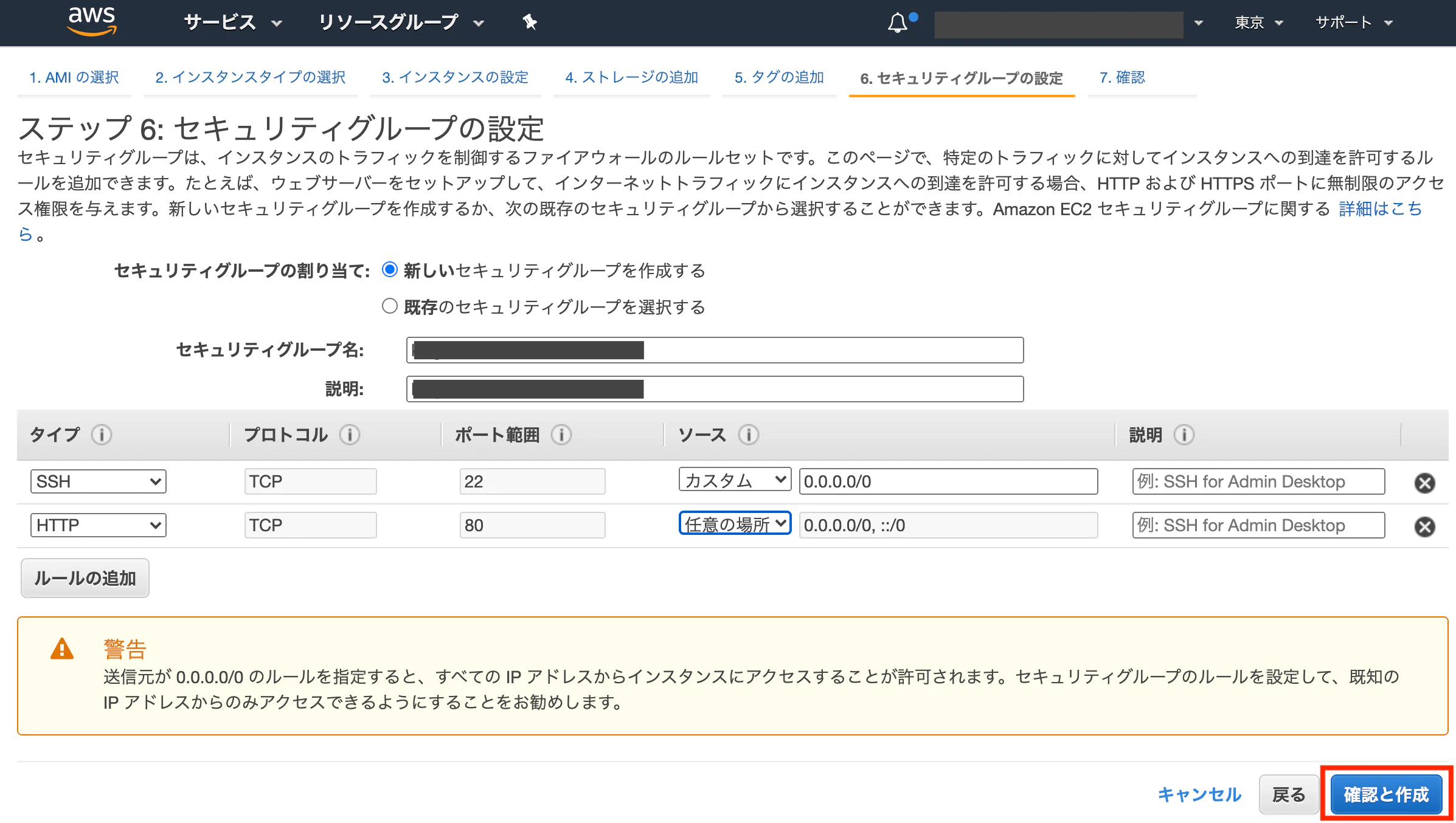Show info for プロトコル column

350,435
